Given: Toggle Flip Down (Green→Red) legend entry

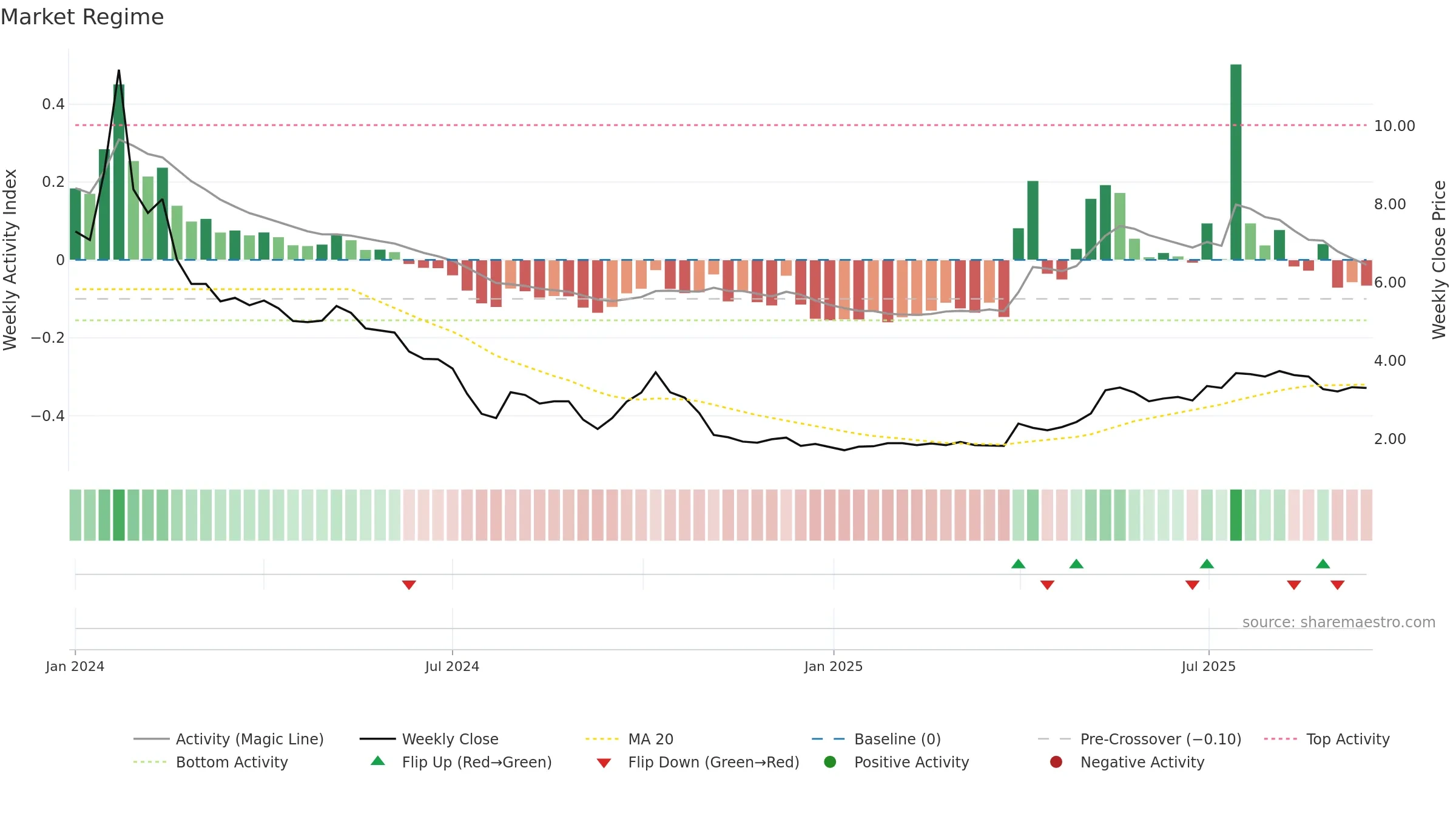Looking at the screenshot, I should (x=698, y=762).
